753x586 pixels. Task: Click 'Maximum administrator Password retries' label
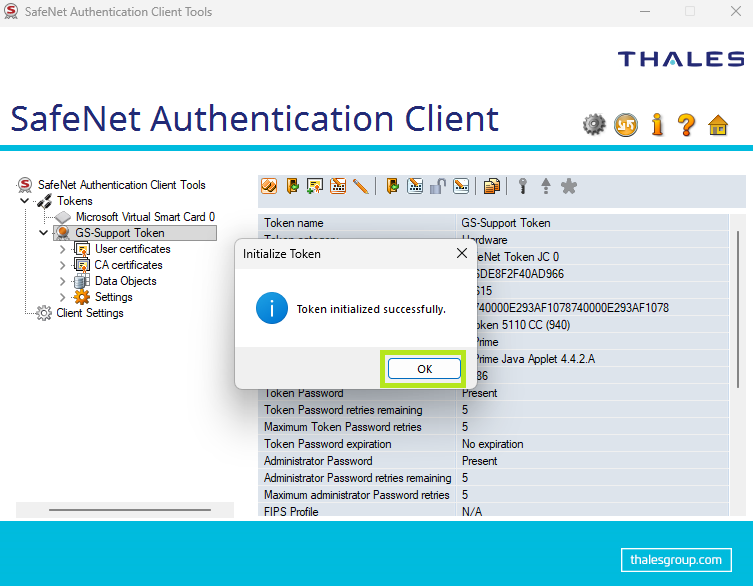[356, 495]
